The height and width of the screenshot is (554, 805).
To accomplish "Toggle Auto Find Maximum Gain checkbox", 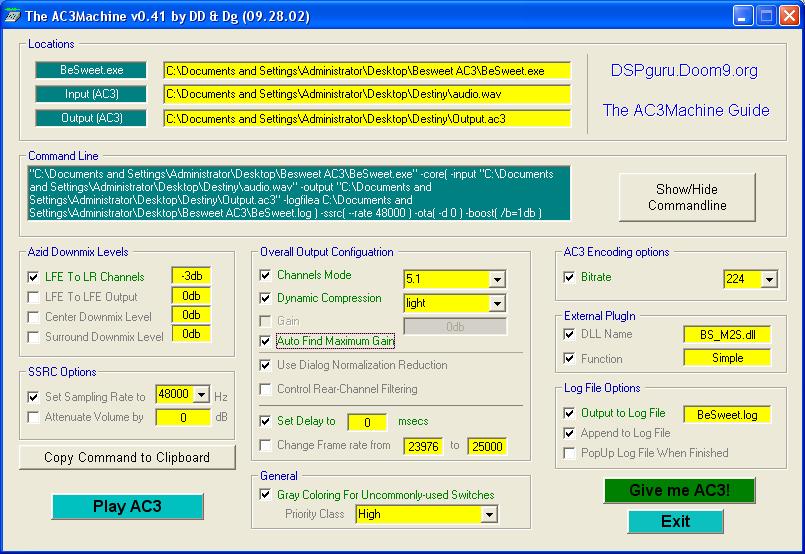I will pos(265,341).
